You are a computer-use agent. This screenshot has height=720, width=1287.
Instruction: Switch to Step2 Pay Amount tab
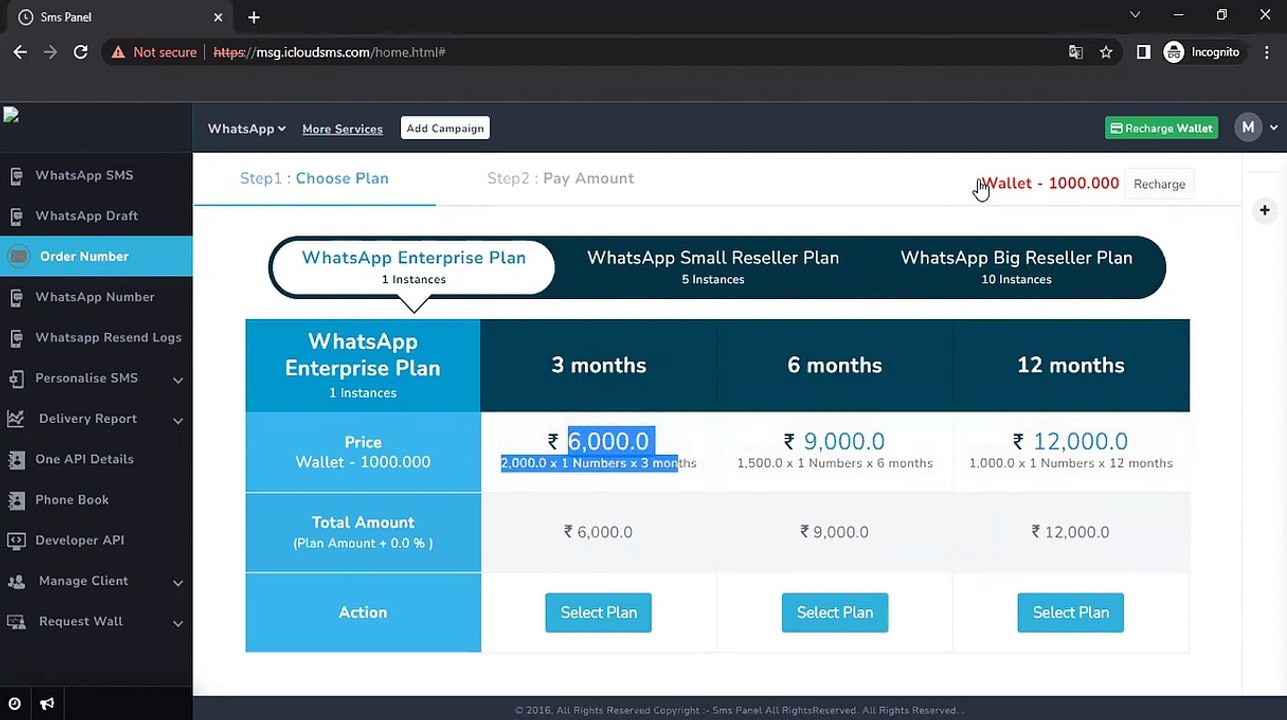[x=560, y=179]
